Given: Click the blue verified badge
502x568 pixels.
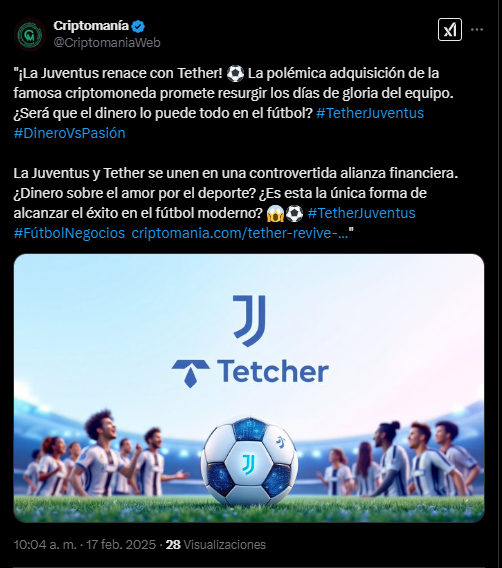Looking at the screenshot, I should tap(138, 26).
